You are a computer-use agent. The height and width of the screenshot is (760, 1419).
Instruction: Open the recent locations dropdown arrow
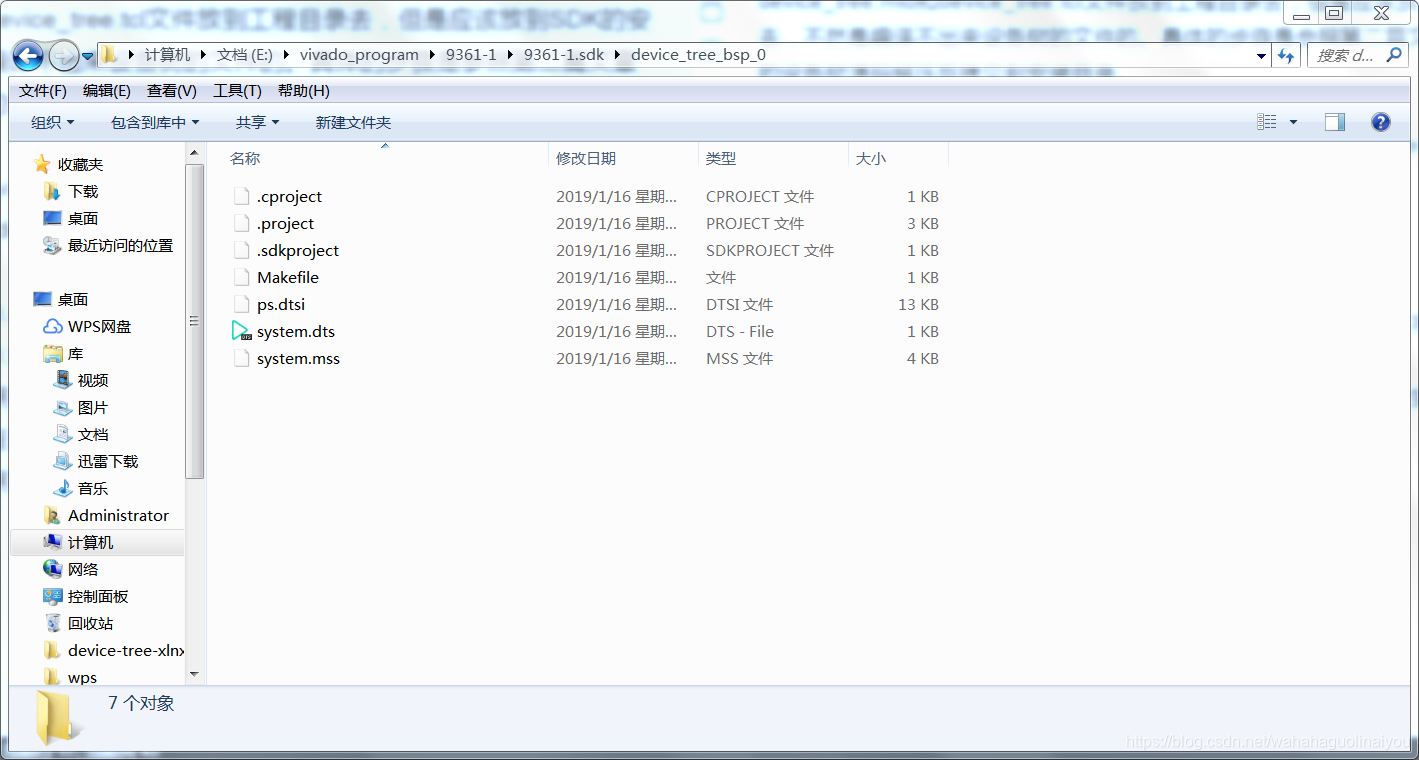click(88, 56)
